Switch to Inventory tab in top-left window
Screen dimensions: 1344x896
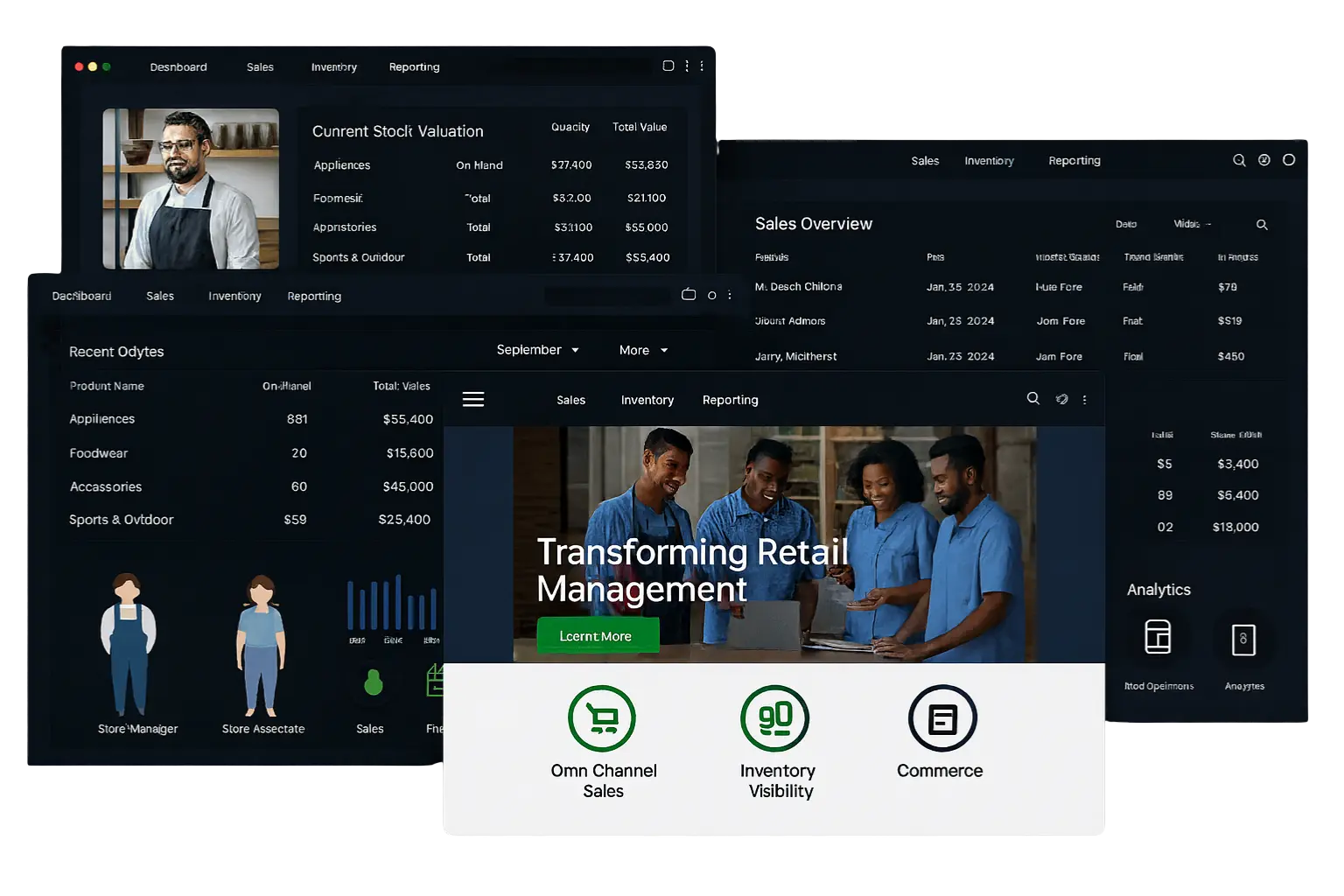(333, 67)
